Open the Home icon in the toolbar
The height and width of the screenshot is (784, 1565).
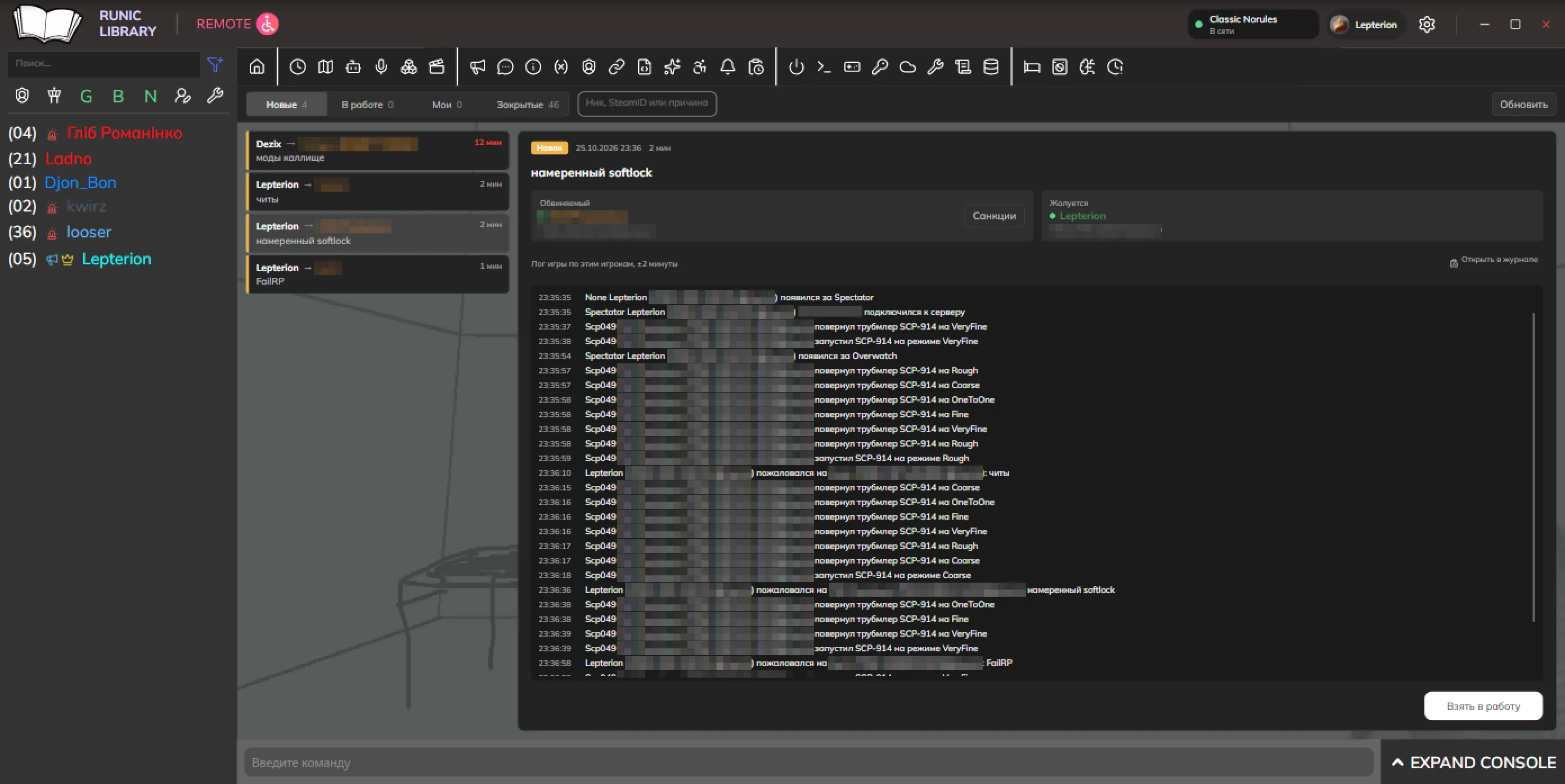[257, 67]
